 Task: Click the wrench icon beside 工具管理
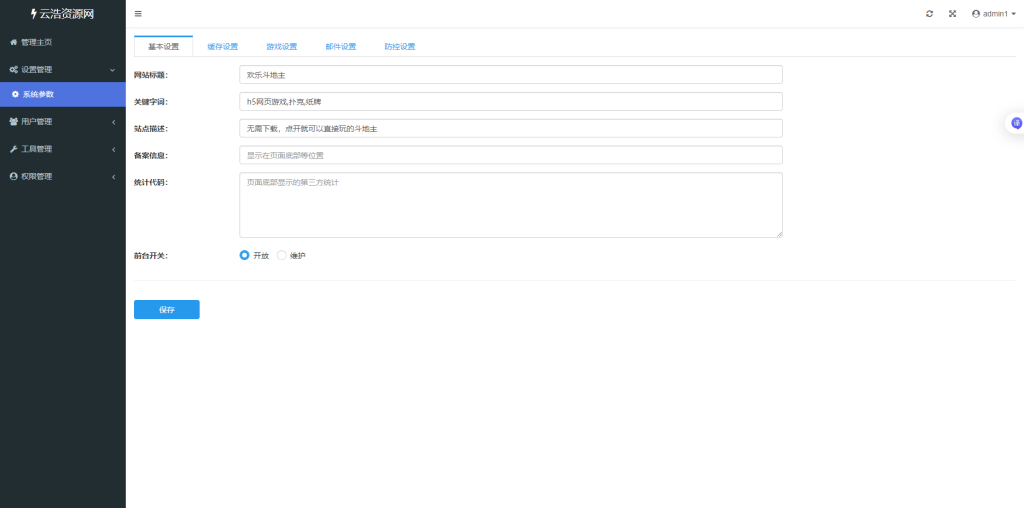click(13, 149)
